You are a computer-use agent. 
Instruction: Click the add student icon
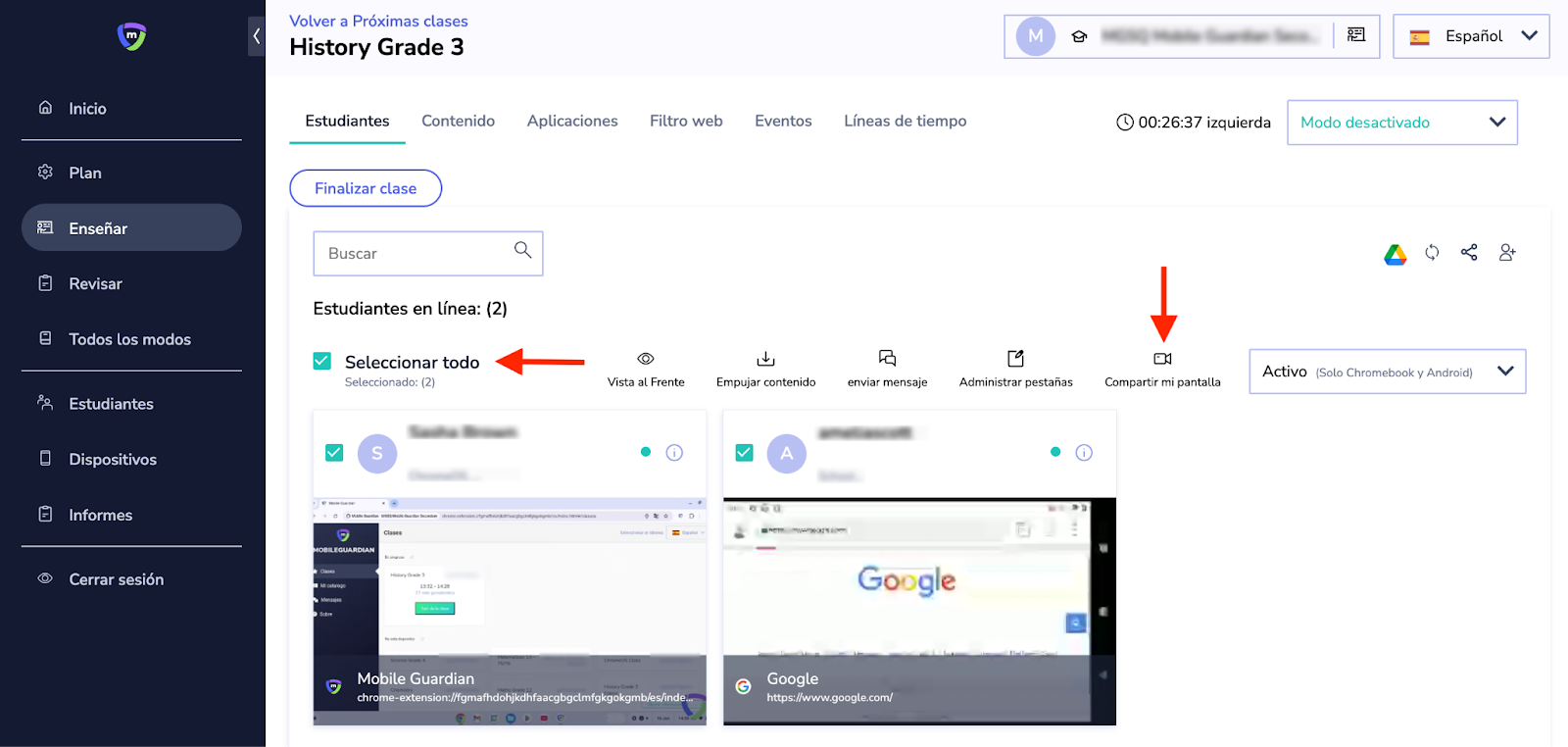[x=1507, y=253]
